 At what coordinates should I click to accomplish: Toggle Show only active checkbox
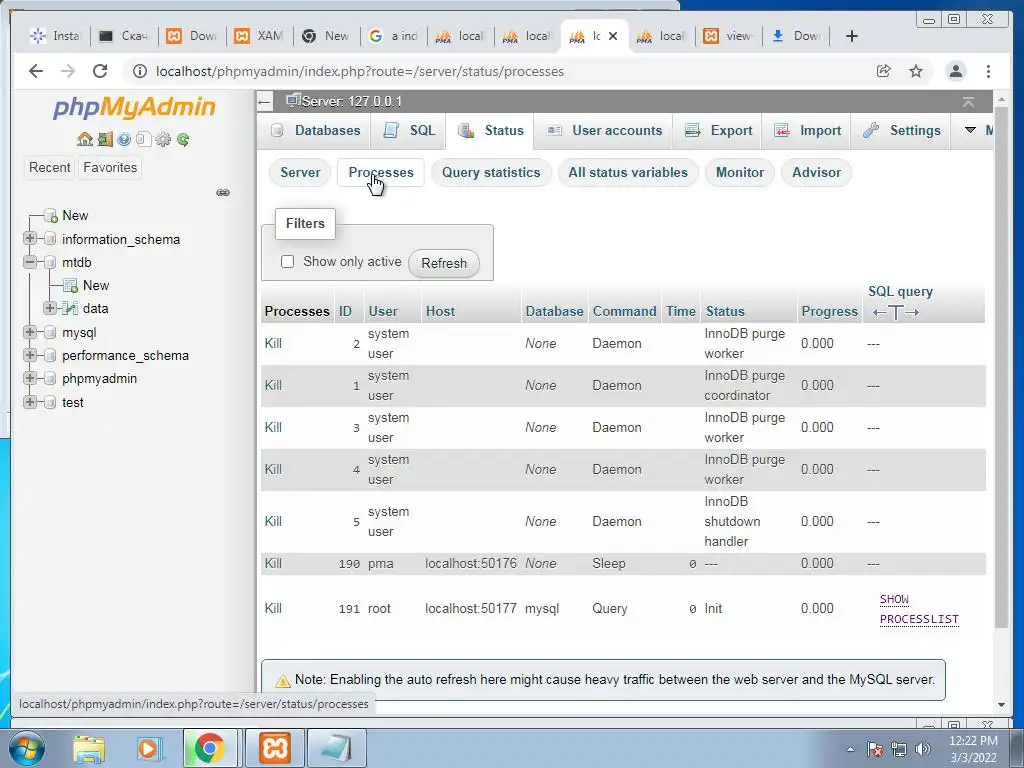[x=287, y=262]
